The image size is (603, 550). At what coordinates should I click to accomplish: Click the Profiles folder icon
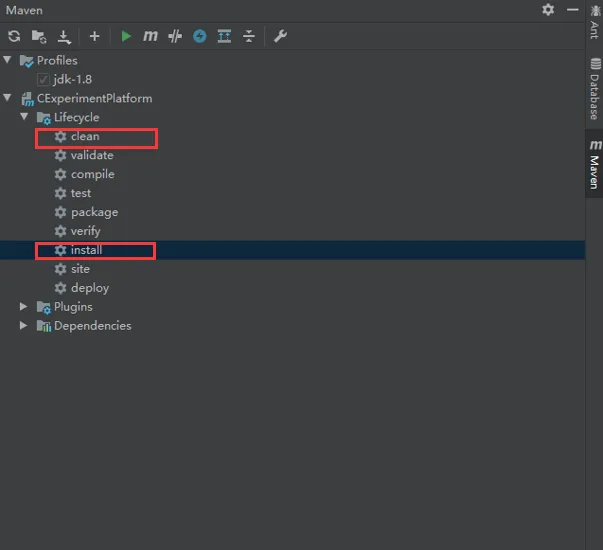[x=27, y=61]
